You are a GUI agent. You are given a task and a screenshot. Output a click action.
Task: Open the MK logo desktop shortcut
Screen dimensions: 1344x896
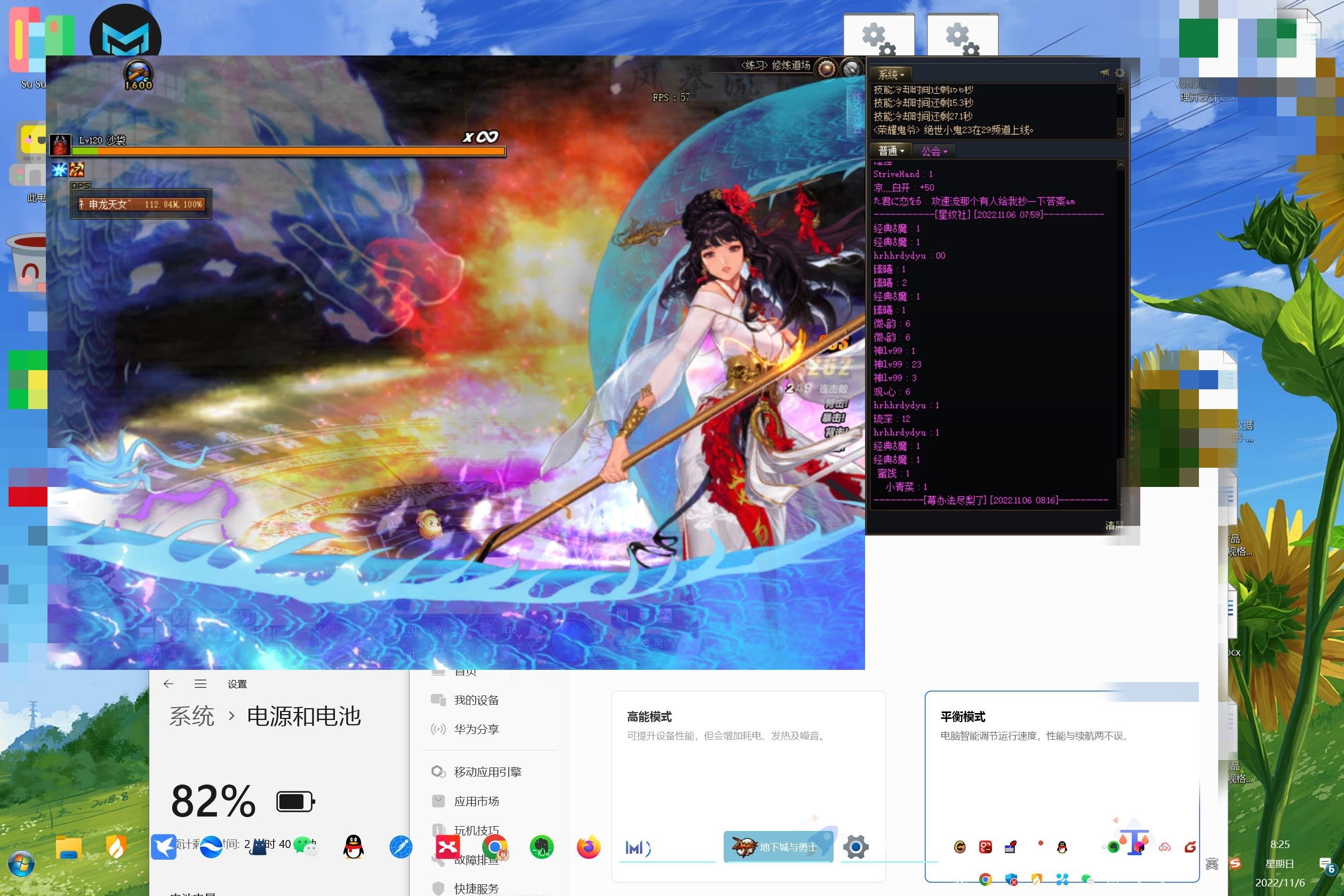pos(125,30)
